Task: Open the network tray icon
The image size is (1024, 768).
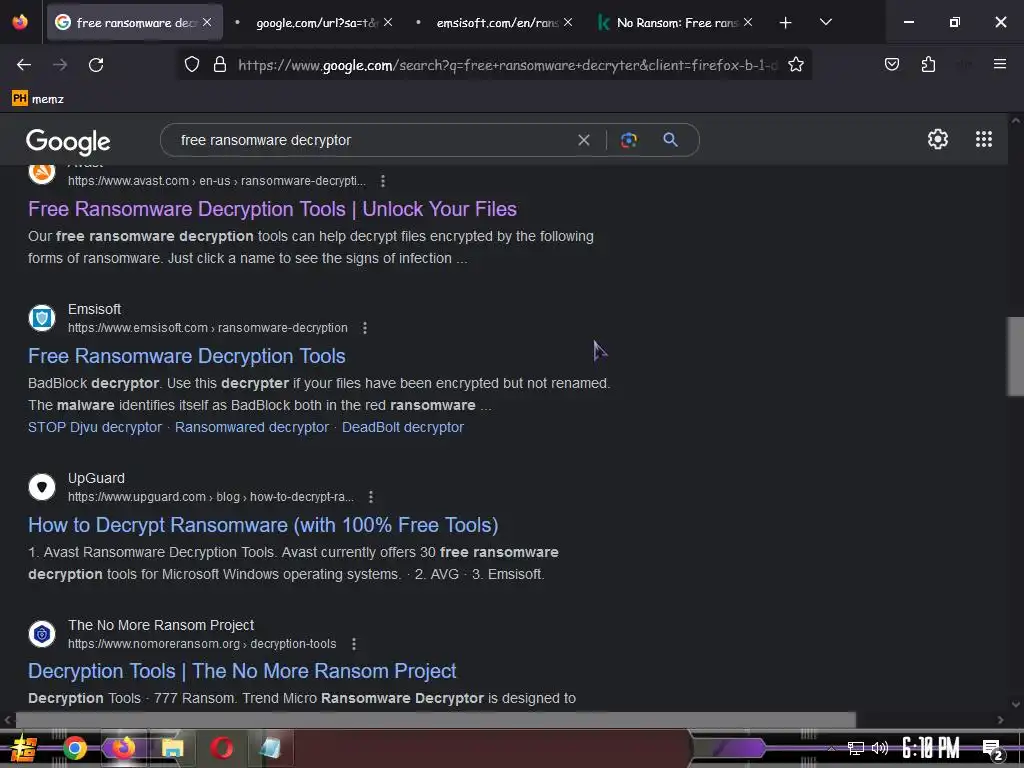Action: click(x=855, y=748)
